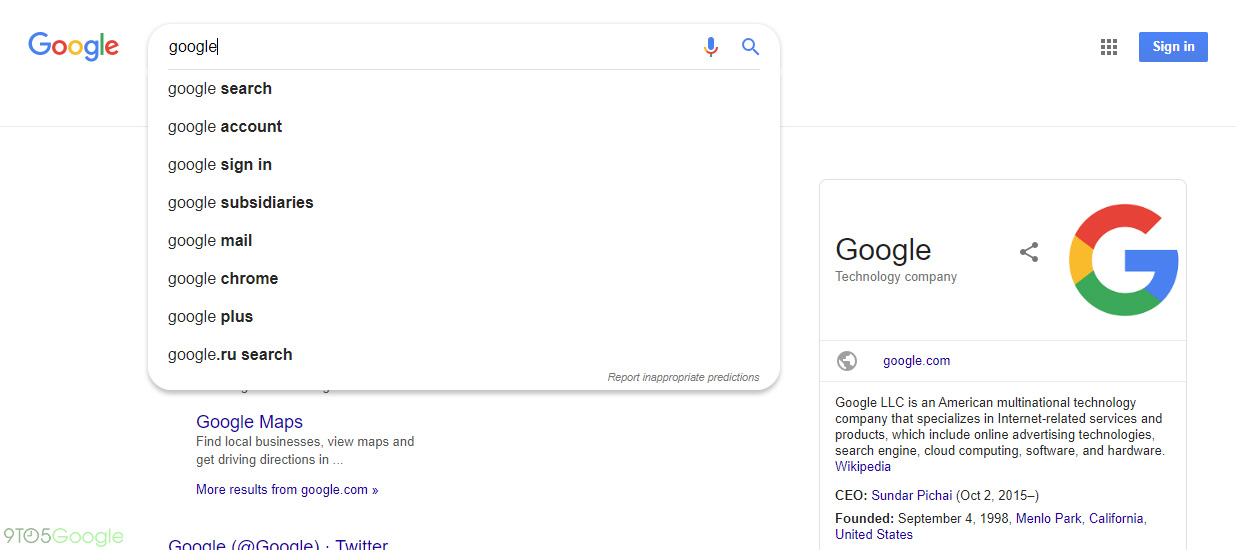Click 'Report inappropriate predictions' link
1236x550 pixels.
(683, 378)
